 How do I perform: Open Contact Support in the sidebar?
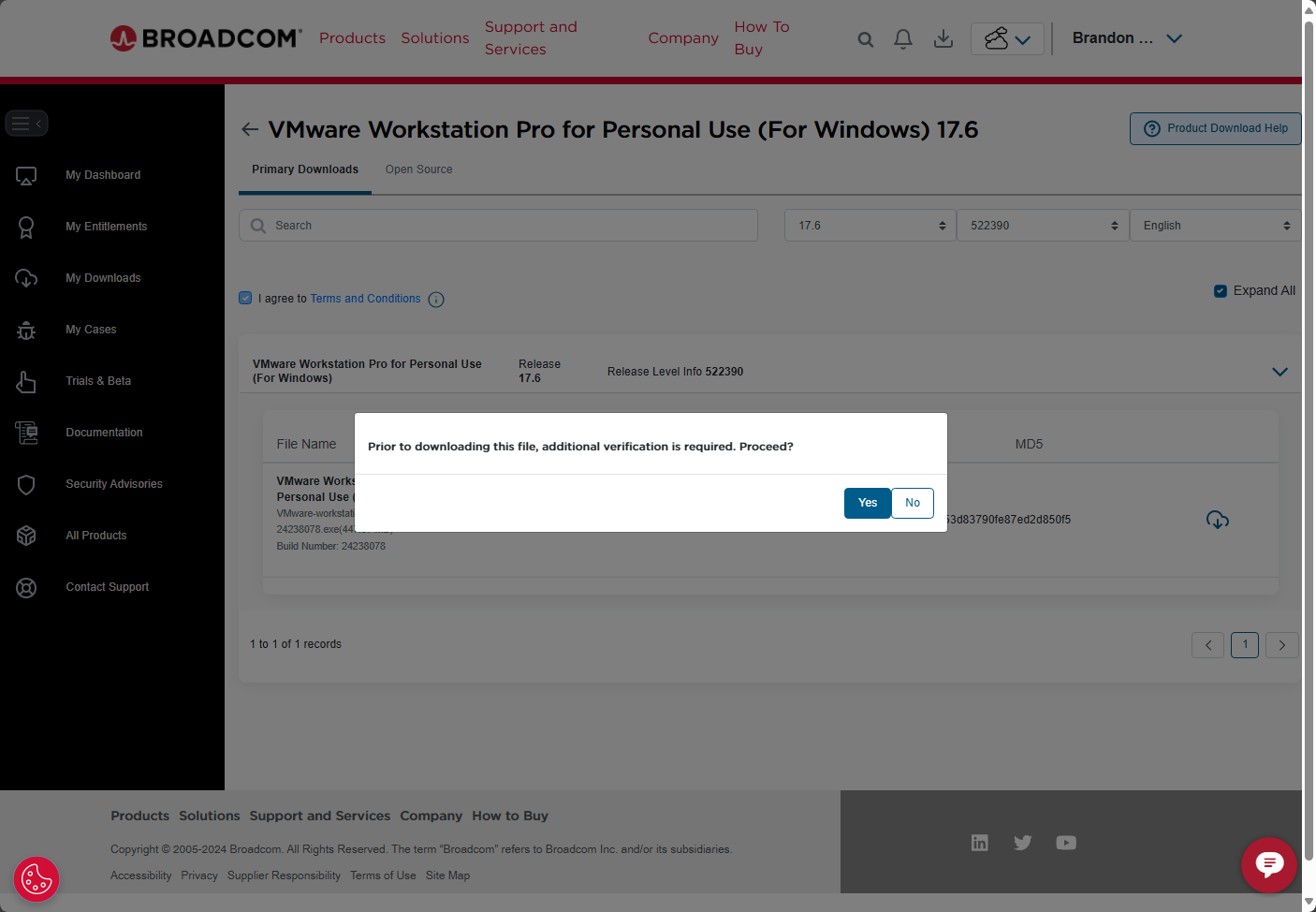(x=108, y=587)
